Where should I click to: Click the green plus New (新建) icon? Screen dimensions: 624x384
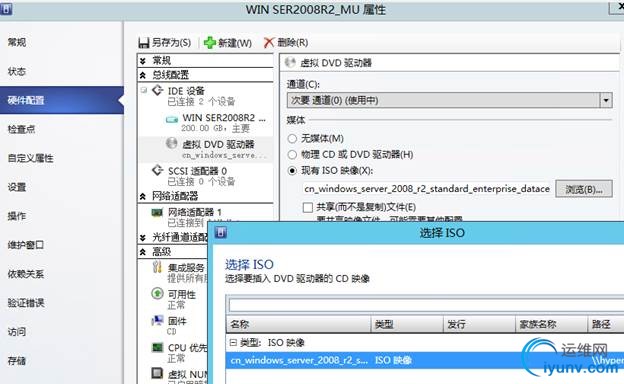pyautogui.click(x=210, y=43)
